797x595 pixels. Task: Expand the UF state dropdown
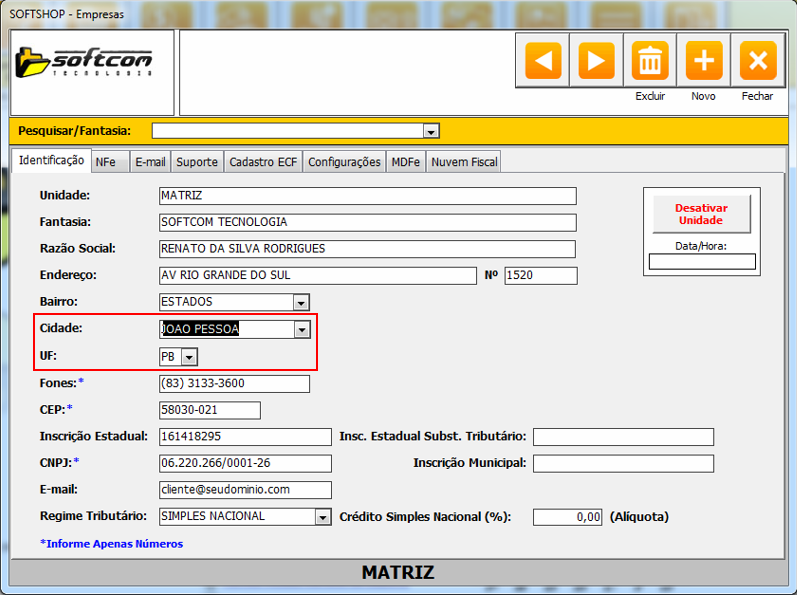[189, 357]
